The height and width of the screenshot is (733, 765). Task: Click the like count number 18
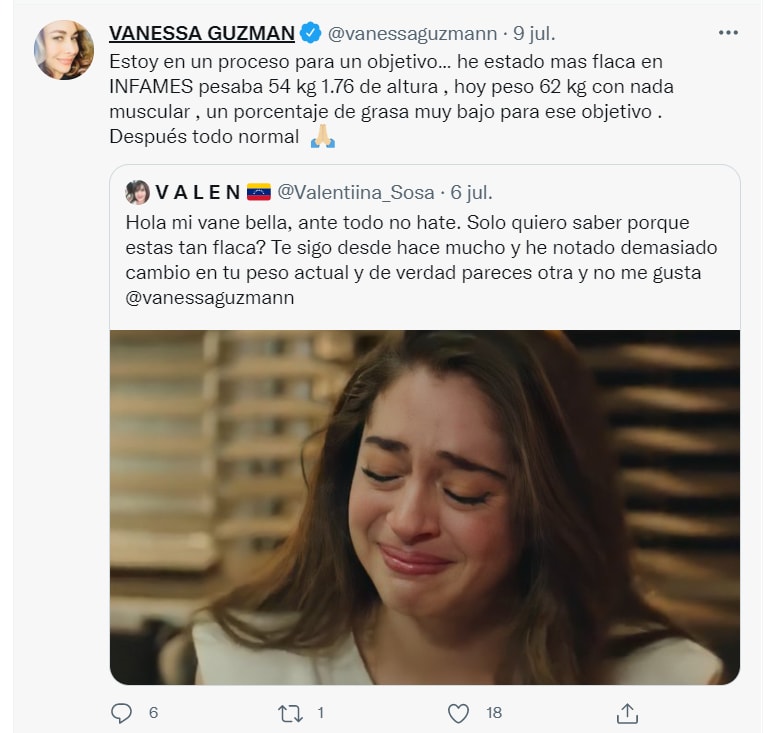click(x=494, y=713)
